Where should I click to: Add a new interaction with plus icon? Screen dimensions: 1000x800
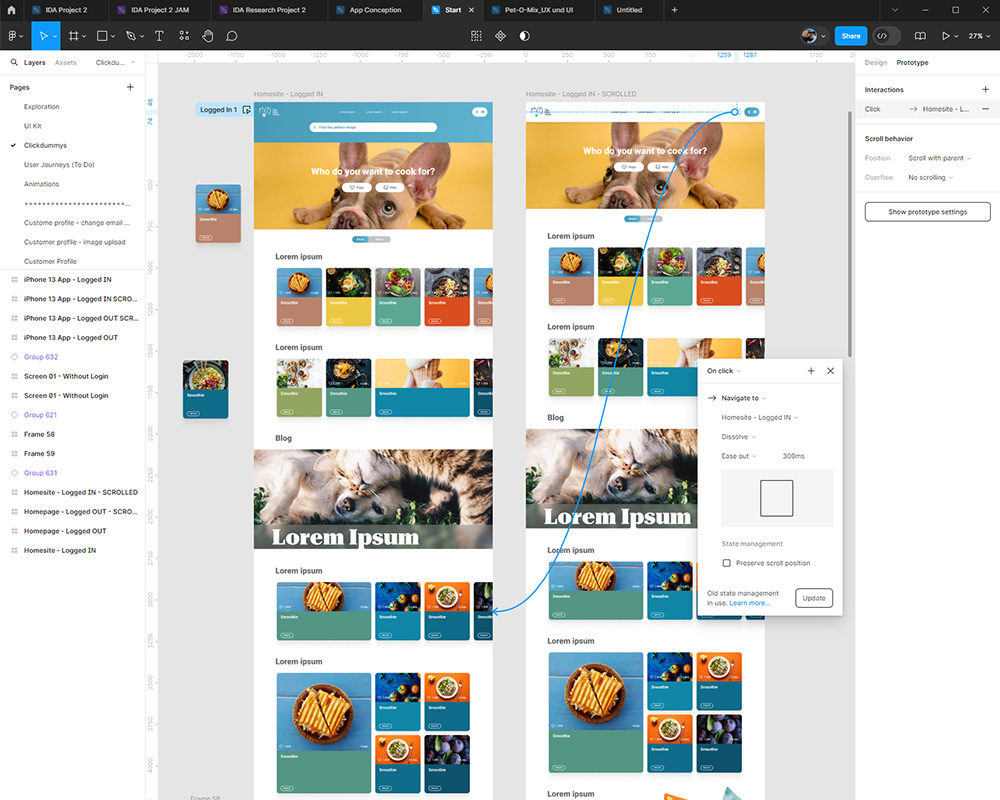(x=985, y=89)
